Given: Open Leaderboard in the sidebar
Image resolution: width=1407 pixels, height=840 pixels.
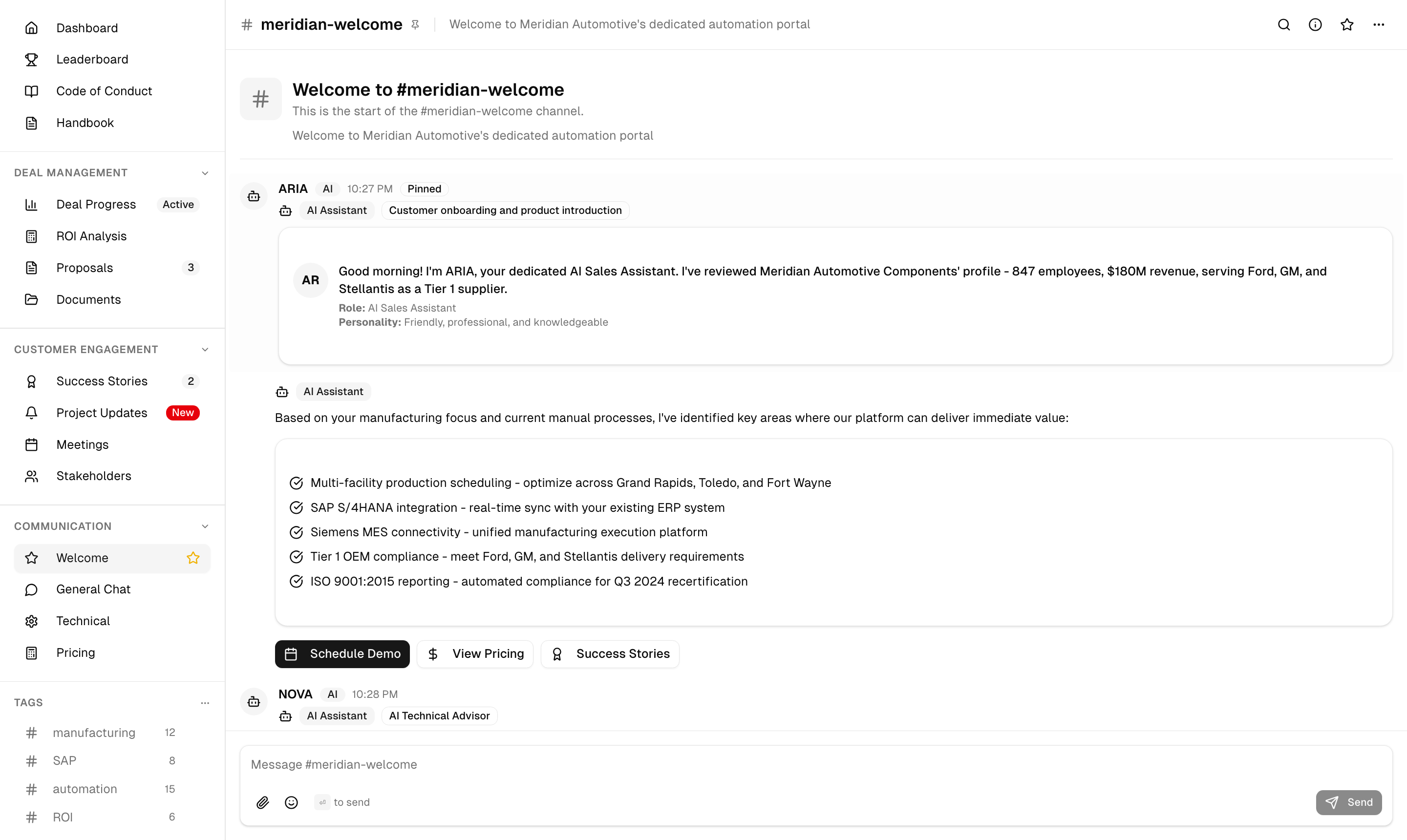Looking at the screenshot, I should click(92, 60).
